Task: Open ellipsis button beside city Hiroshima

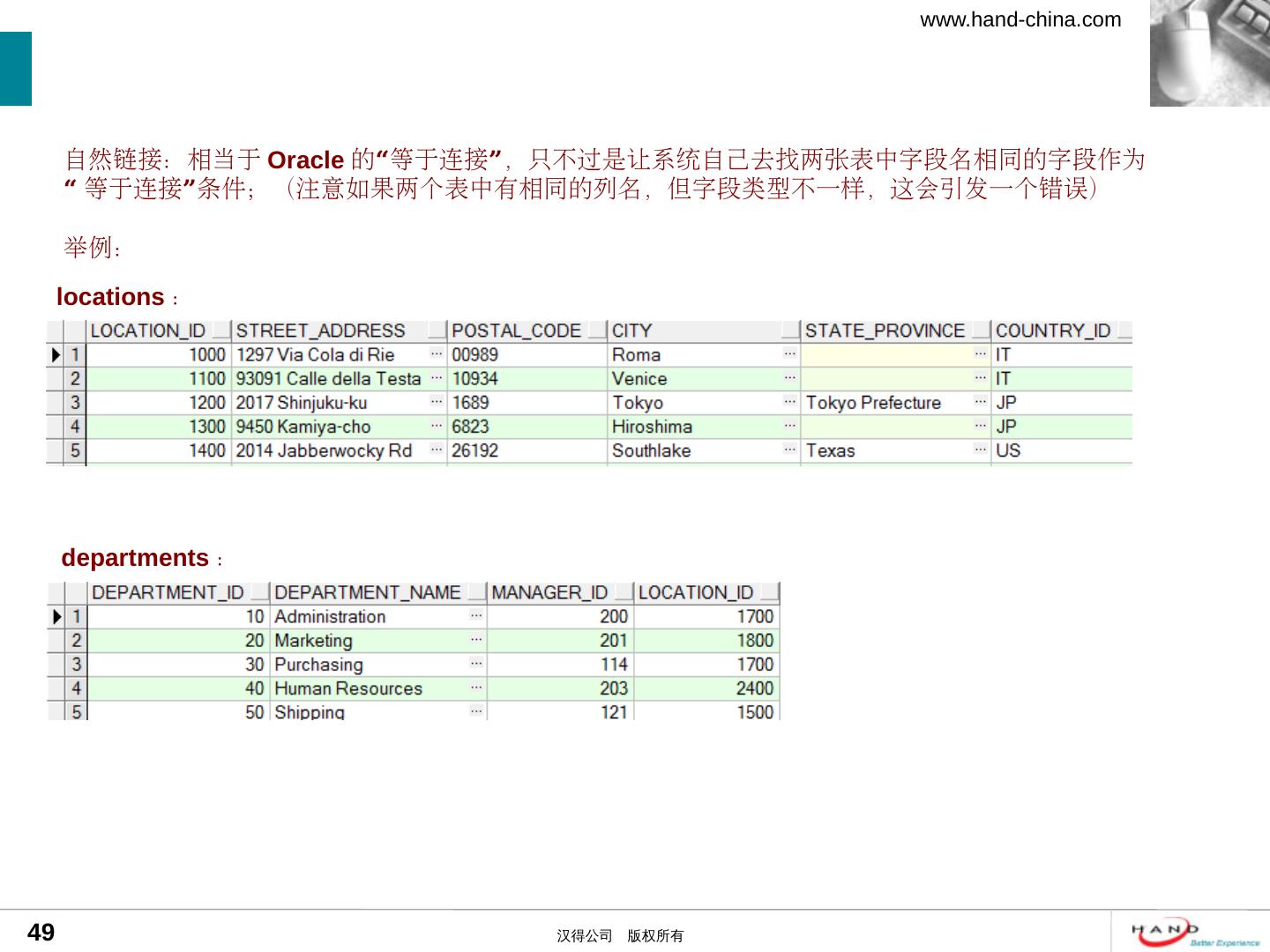Action: click(790, 426)
